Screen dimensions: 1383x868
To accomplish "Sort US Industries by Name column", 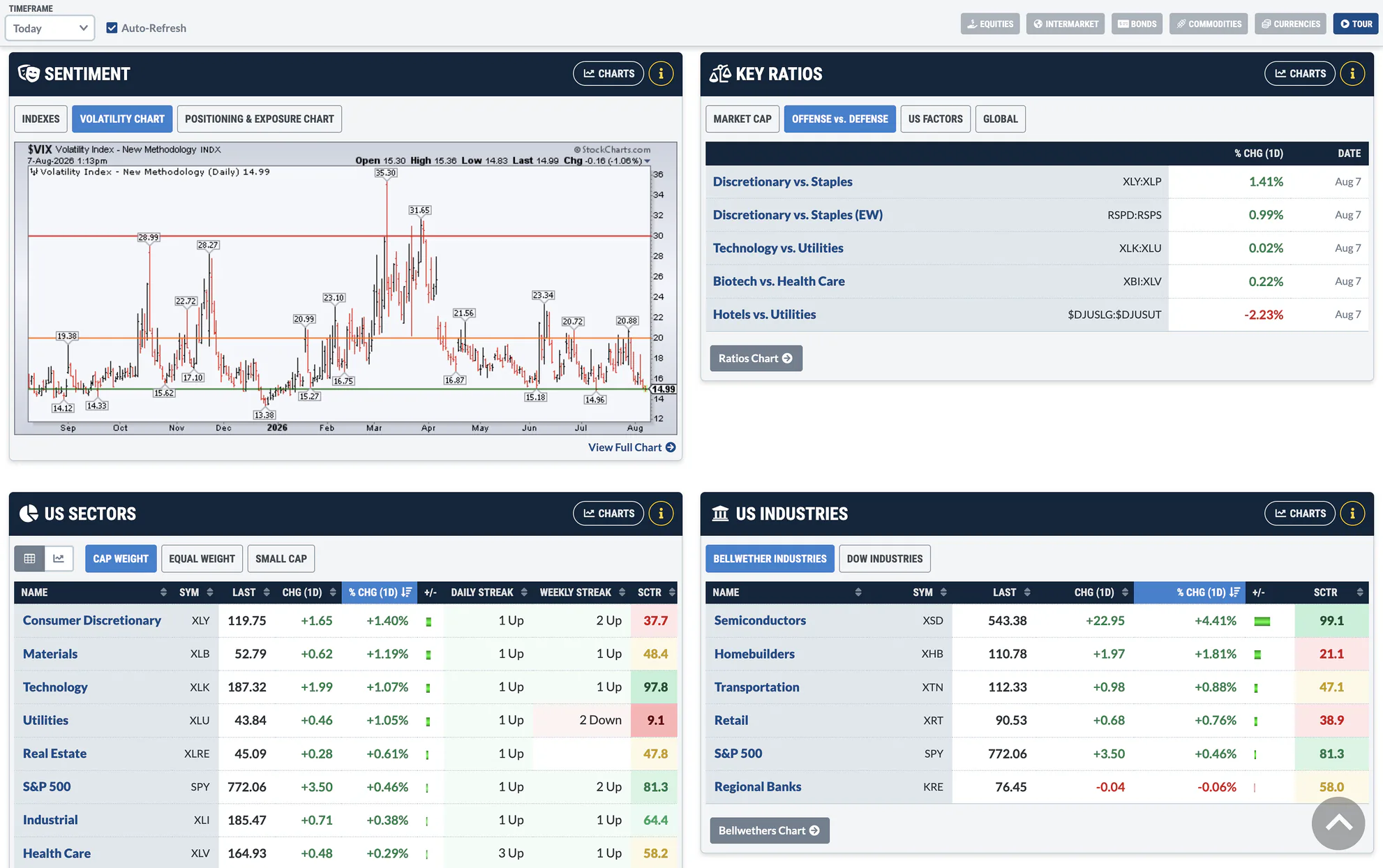I will point(786,592).
